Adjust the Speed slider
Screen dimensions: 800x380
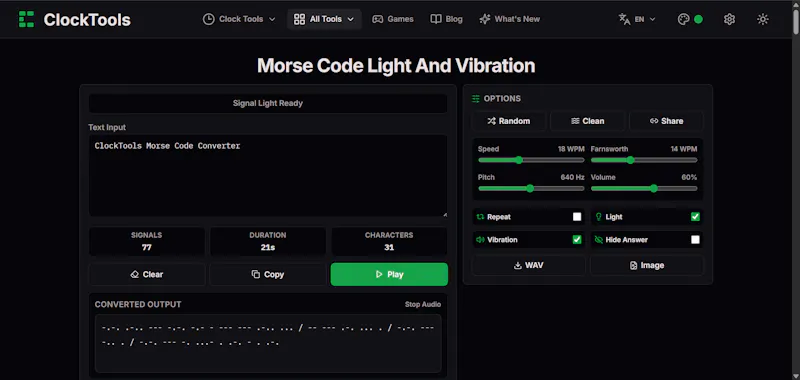click(x=531, y=160)
